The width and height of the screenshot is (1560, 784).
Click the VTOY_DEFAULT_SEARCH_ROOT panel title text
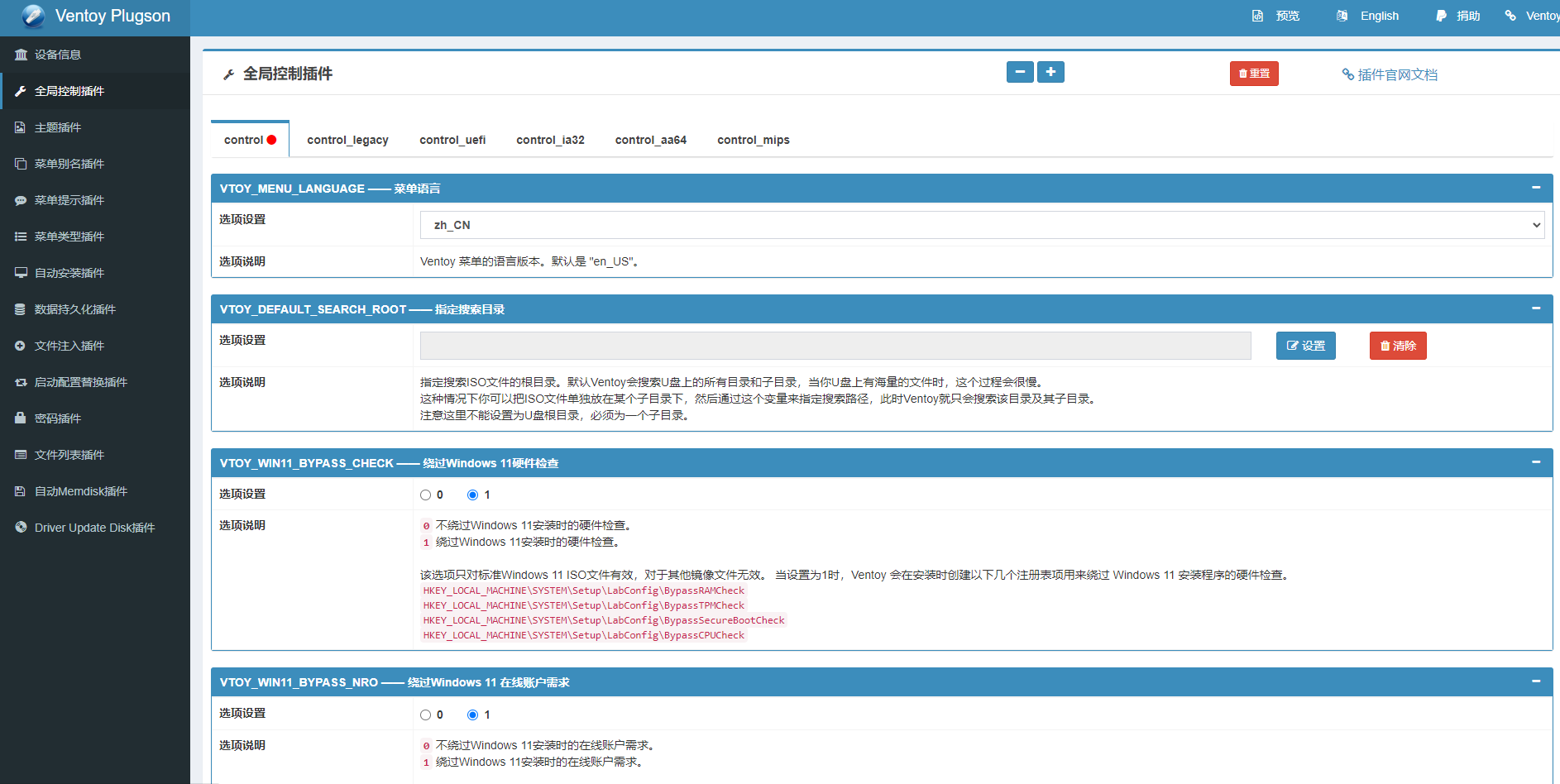point(362,309)
